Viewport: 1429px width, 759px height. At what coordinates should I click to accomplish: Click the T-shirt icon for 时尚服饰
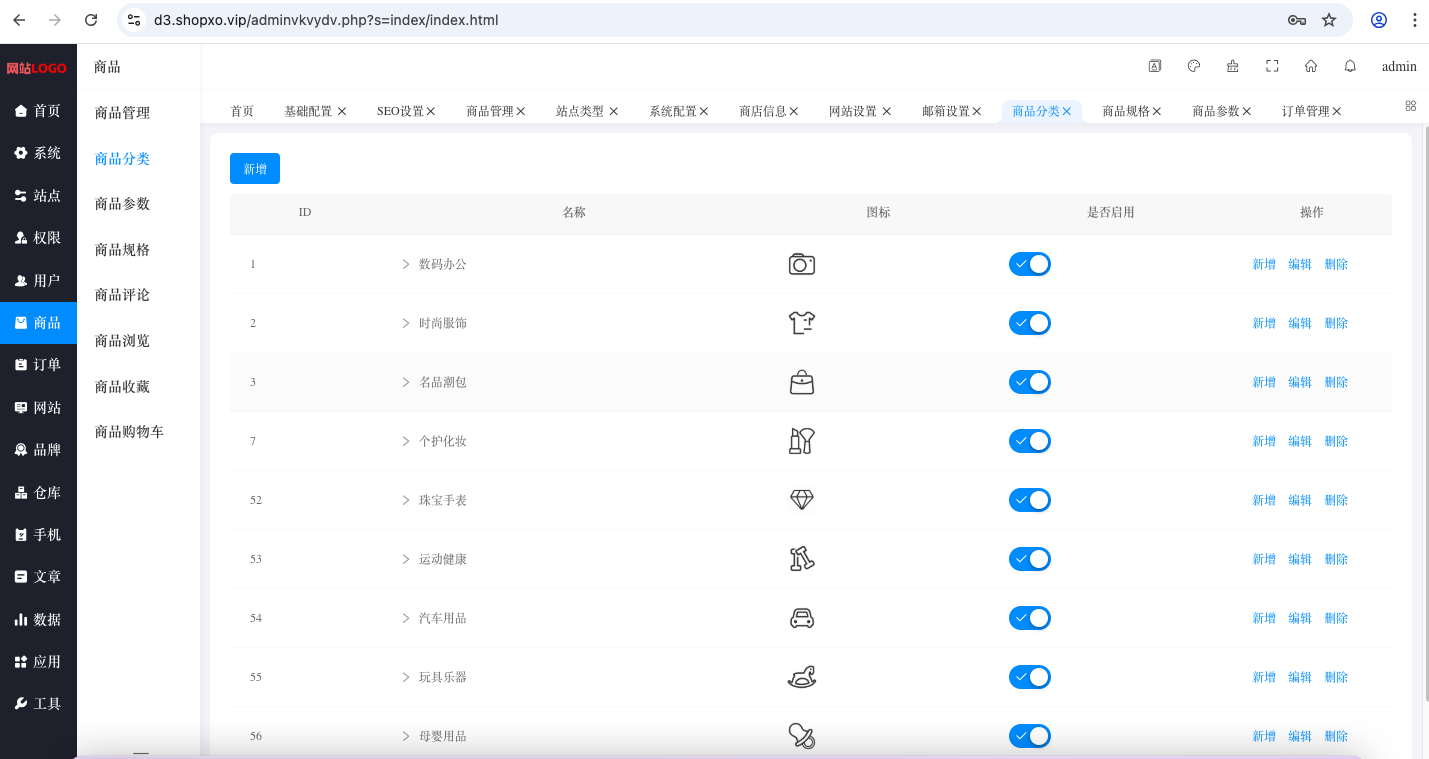(x=802, y=323)
